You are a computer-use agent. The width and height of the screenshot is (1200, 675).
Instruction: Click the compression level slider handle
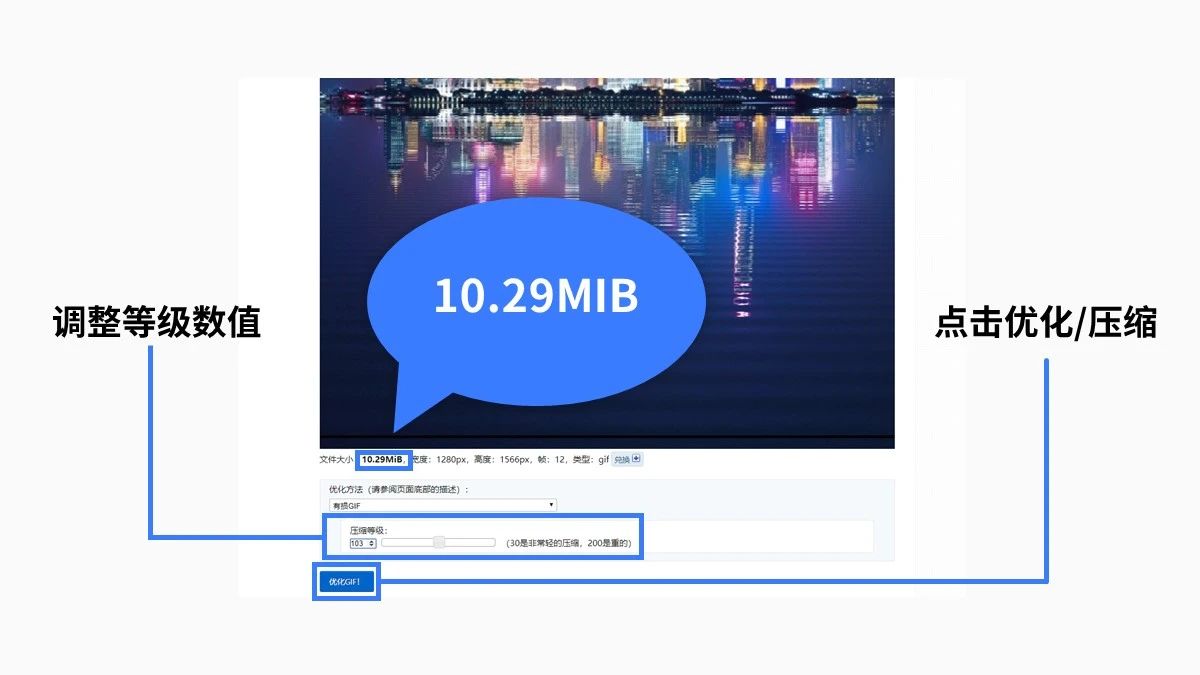pos(439,542)
